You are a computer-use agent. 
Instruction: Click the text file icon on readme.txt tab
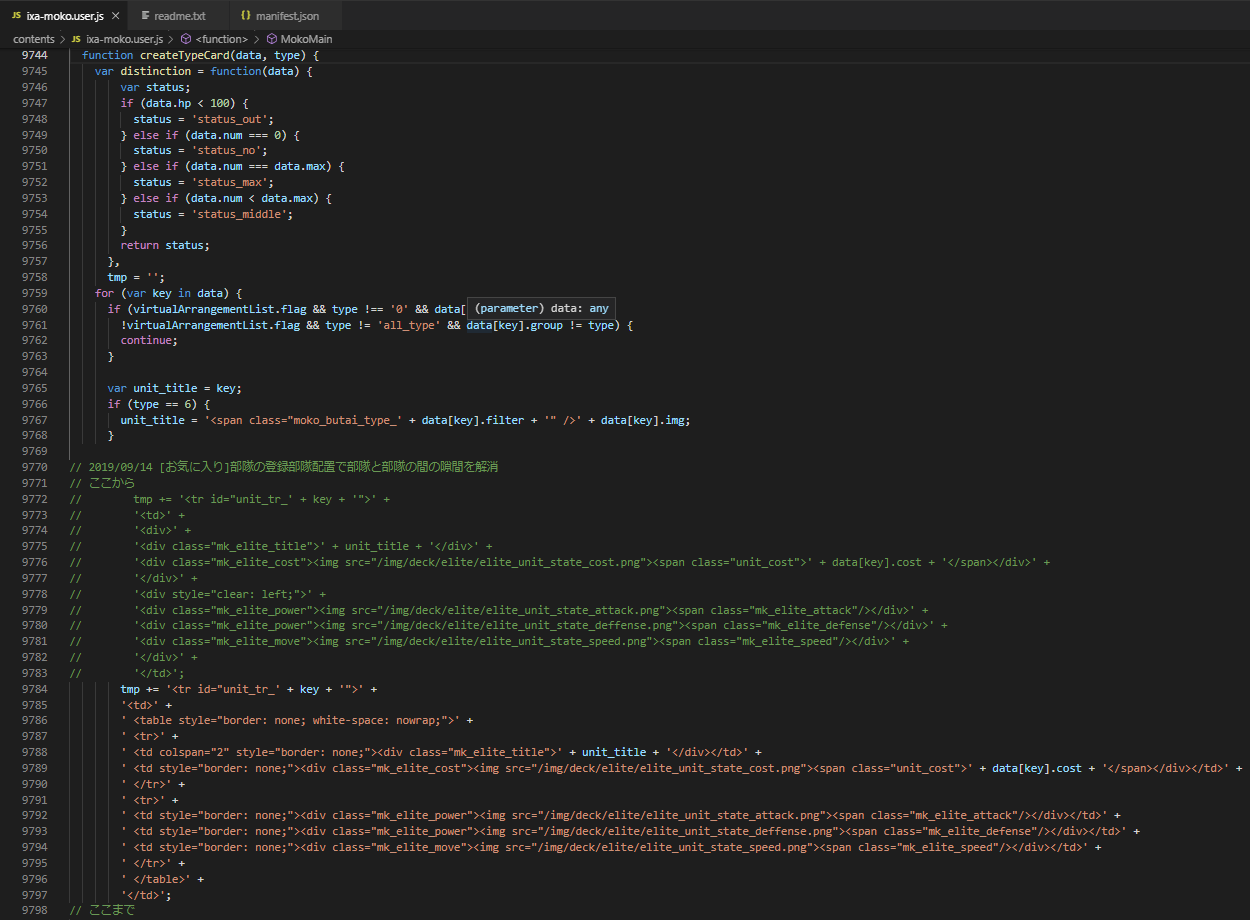tap(145, 16)
